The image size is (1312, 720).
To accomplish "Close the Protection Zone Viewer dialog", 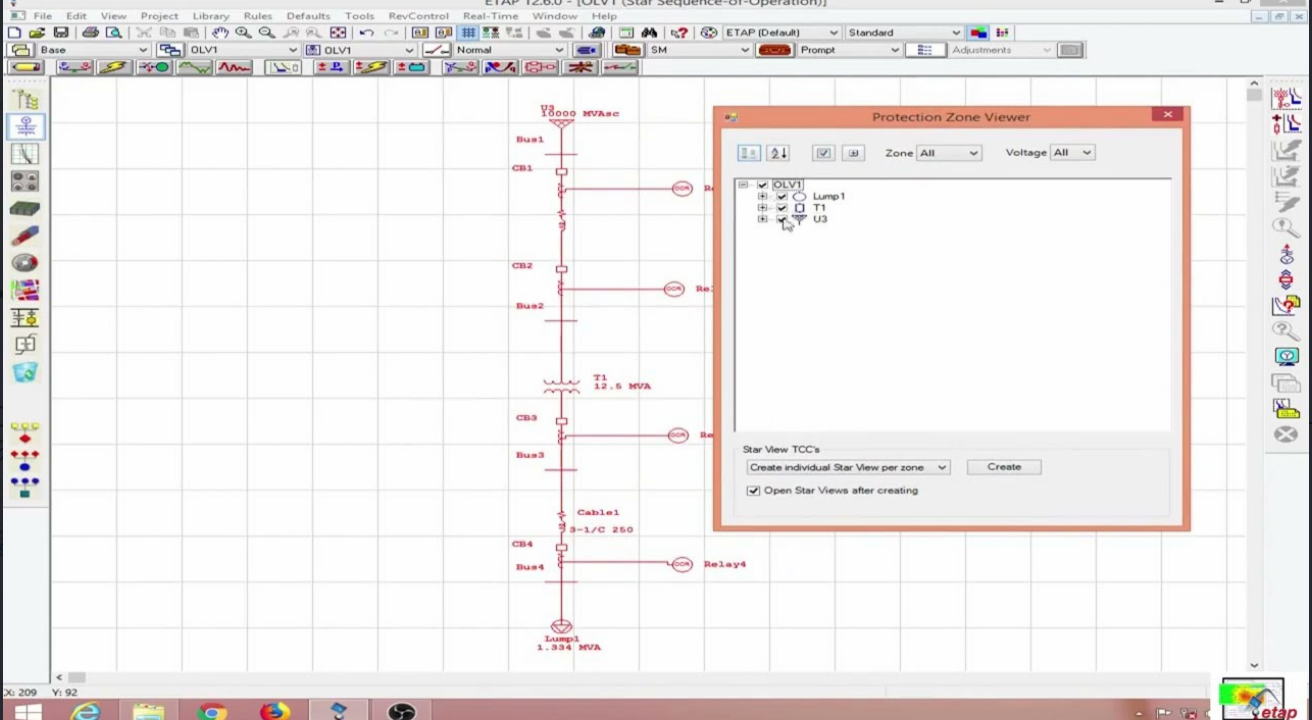I will point(1167,115).
